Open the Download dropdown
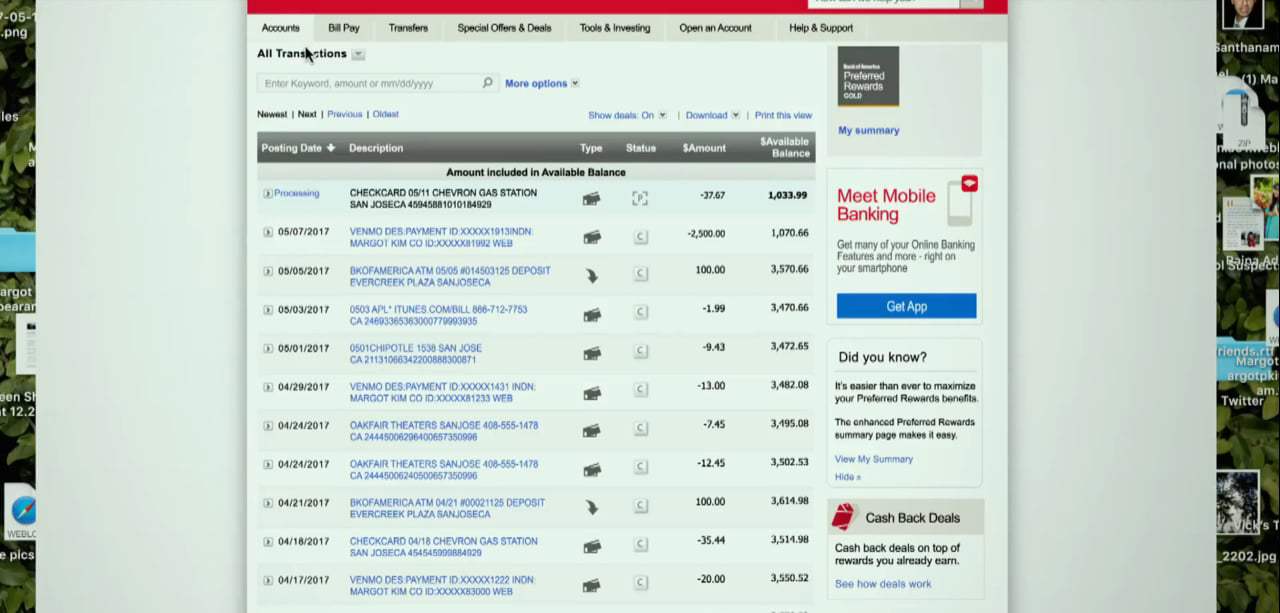 pos(712,115)
